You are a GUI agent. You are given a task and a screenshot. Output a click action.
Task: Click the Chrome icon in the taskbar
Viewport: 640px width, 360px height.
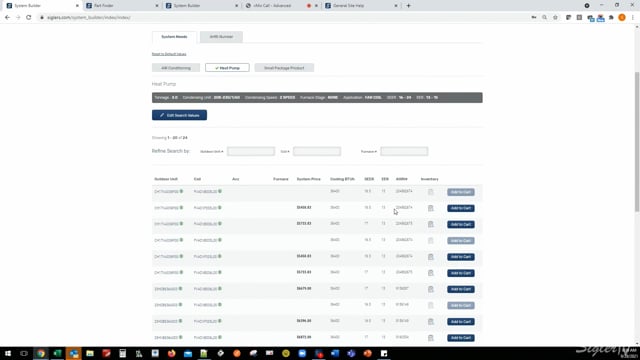click(x=41, y=353)
